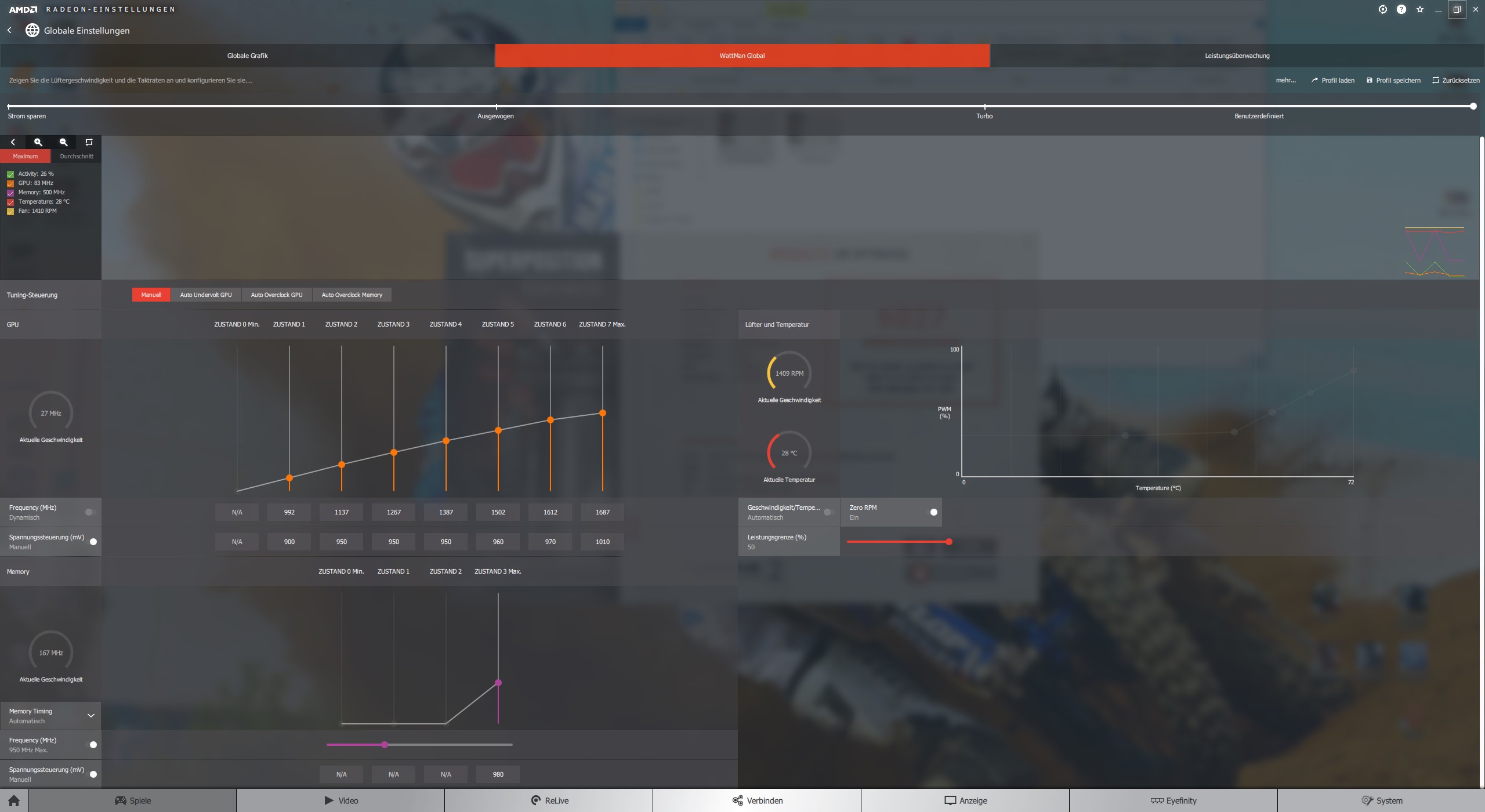Viewport: 1485px width, 812px height.
Task: Click the Profil speichern button
Action: pos(1393,80)
